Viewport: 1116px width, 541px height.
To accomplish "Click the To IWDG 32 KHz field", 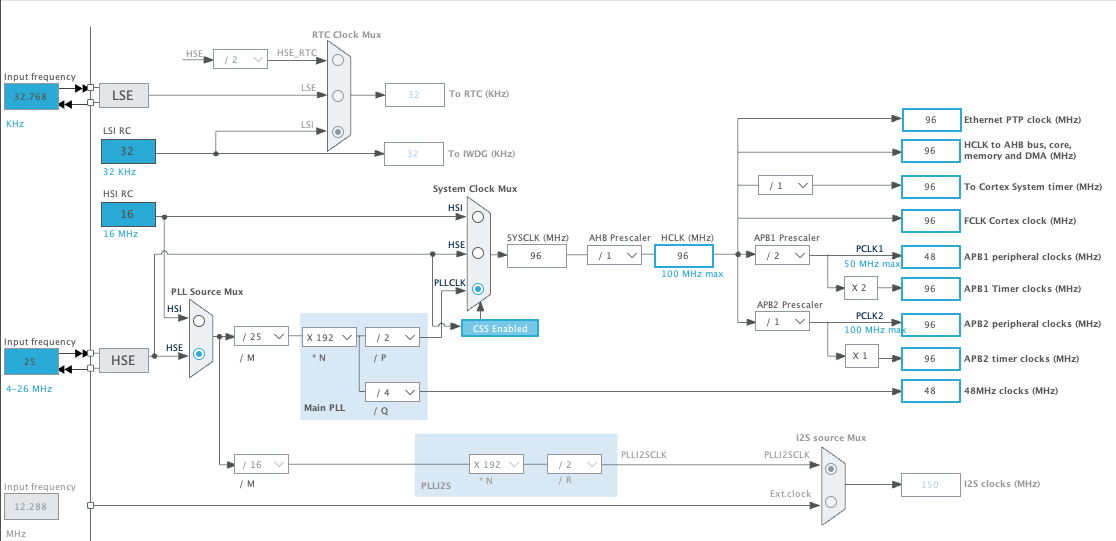I will pyautogui.click(x=414, y=154).
